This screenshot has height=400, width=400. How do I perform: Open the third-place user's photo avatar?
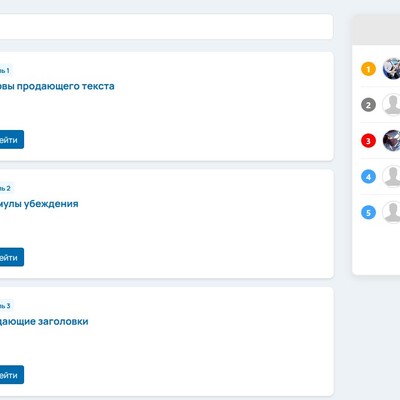[391, 140]
